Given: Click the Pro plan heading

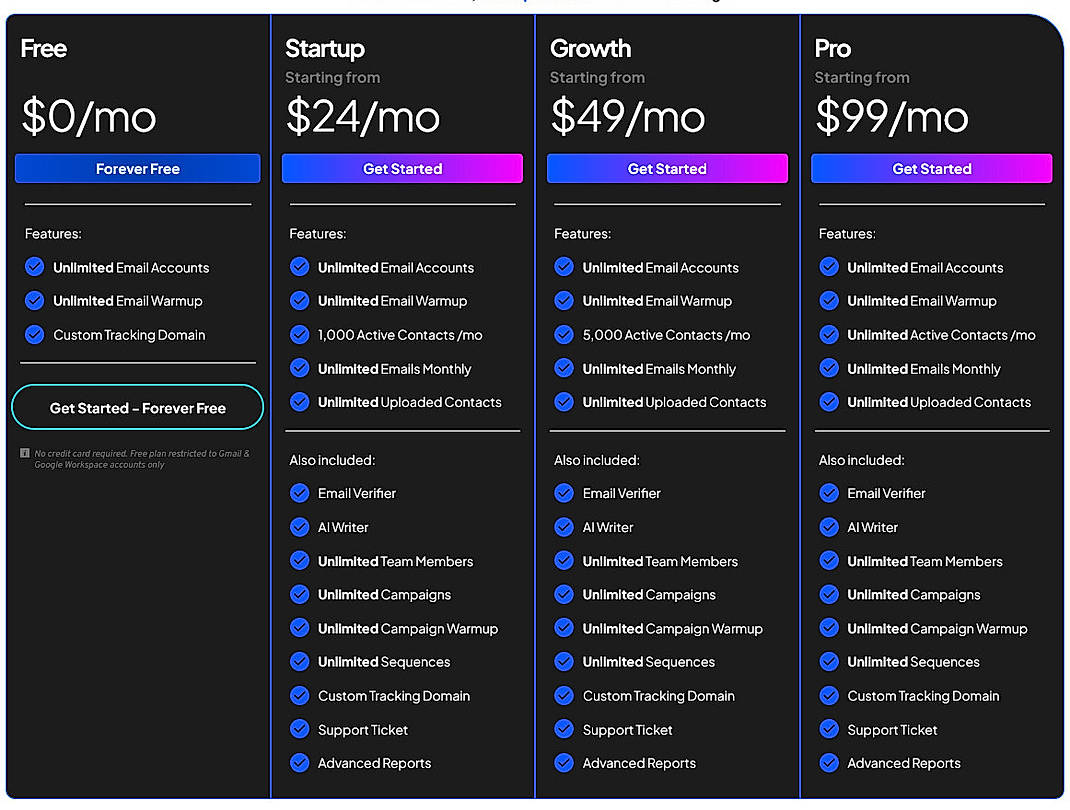Looking at the screenshot, I should (832, 48).
